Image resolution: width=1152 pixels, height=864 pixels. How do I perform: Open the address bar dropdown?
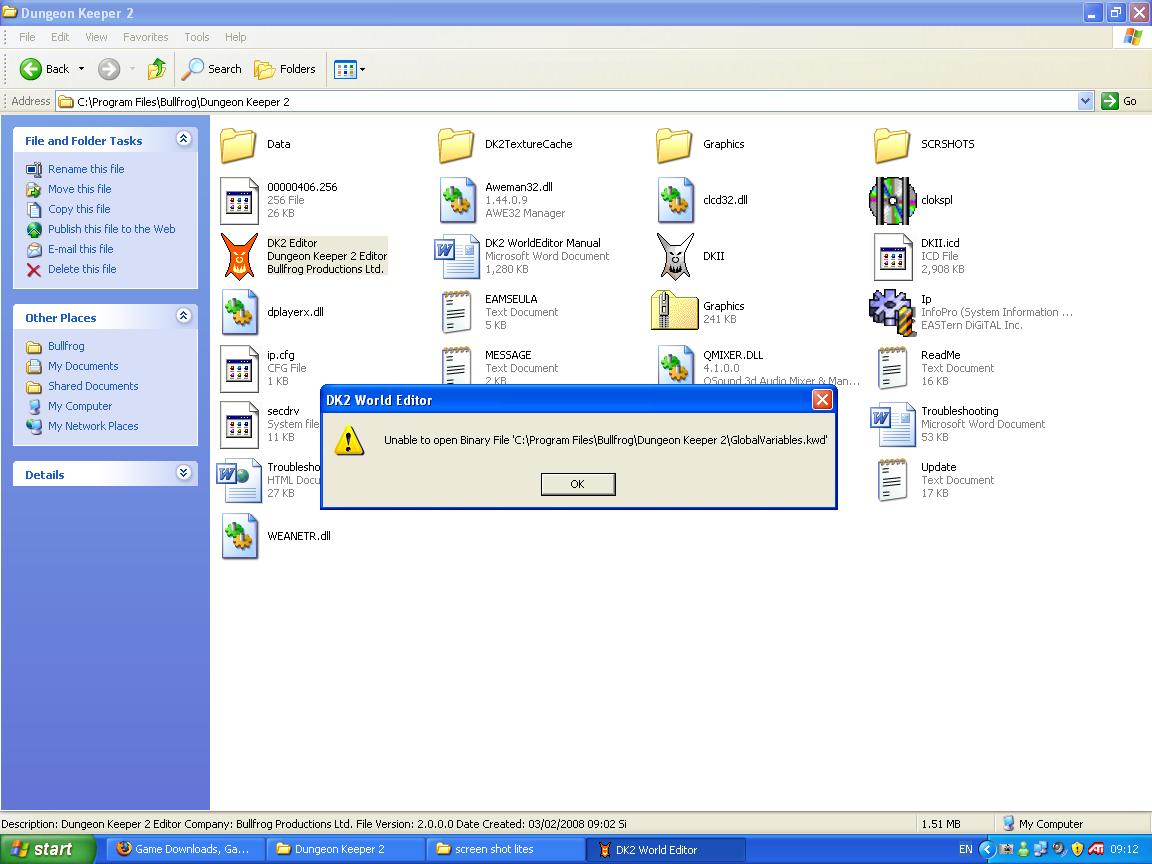pyautogui.click(x=1085, y=101)
